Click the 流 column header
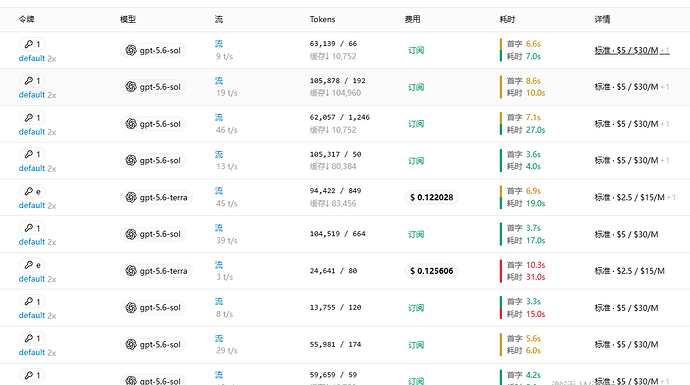 click(219, 19)
